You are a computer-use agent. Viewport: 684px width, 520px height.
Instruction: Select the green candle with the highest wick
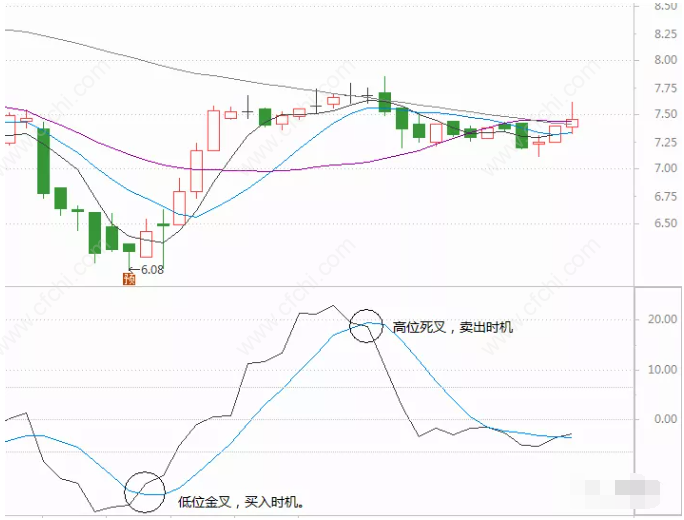[x=385, y=97]
